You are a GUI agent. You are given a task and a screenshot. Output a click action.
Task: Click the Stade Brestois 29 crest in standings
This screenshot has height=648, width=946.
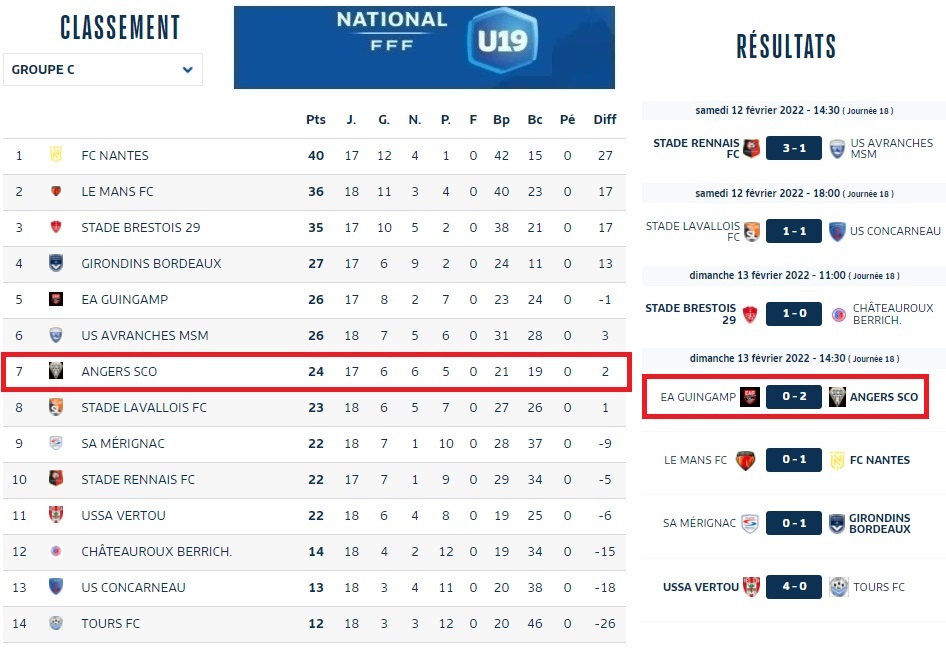pyautogui.click(x=56, y=227)
